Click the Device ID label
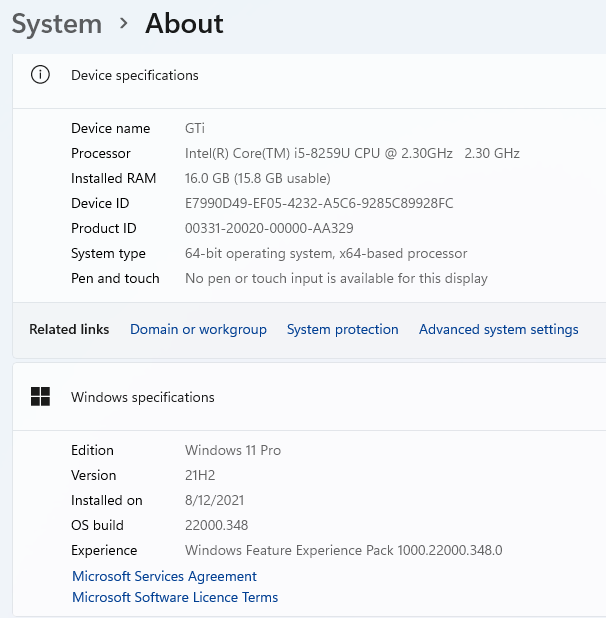Image resolution: width=606 pixels, height=618 pixels. (100, 203)
